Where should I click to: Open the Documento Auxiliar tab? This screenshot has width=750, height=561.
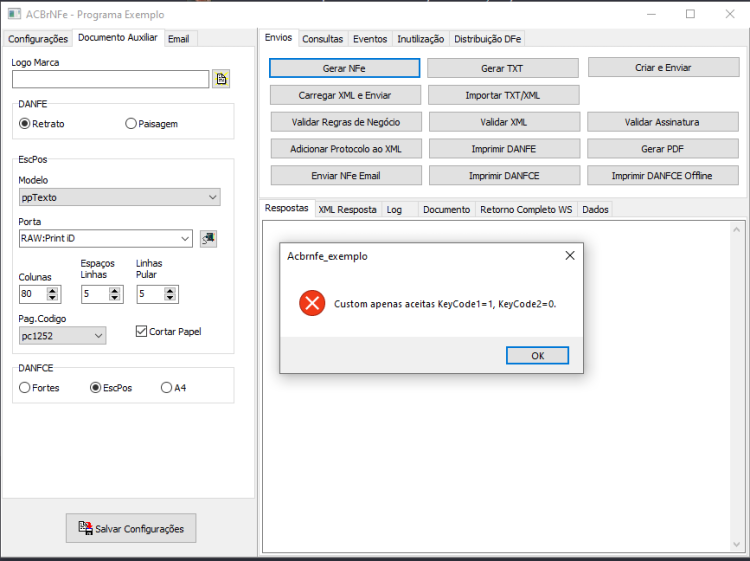[118, 38]
